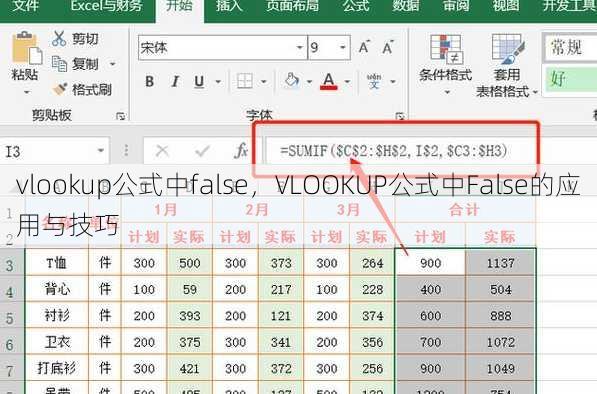This screenshot has width=597, height=394.
Task: Open the font name 宋体 dropdown
Action: coord(300,48)
